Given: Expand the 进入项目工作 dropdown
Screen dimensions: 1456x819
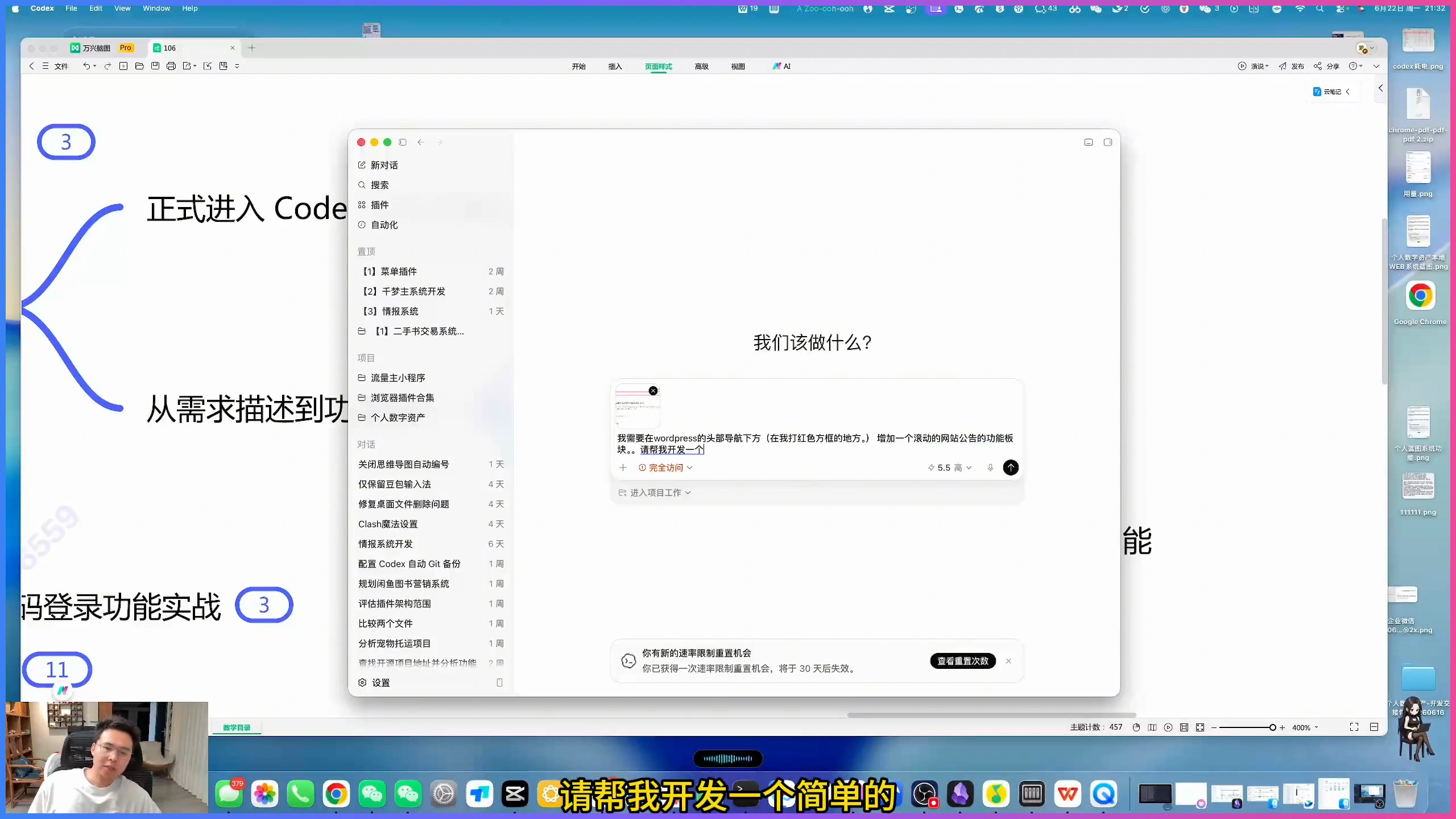Looking at the screenshot, I should 655,493.
